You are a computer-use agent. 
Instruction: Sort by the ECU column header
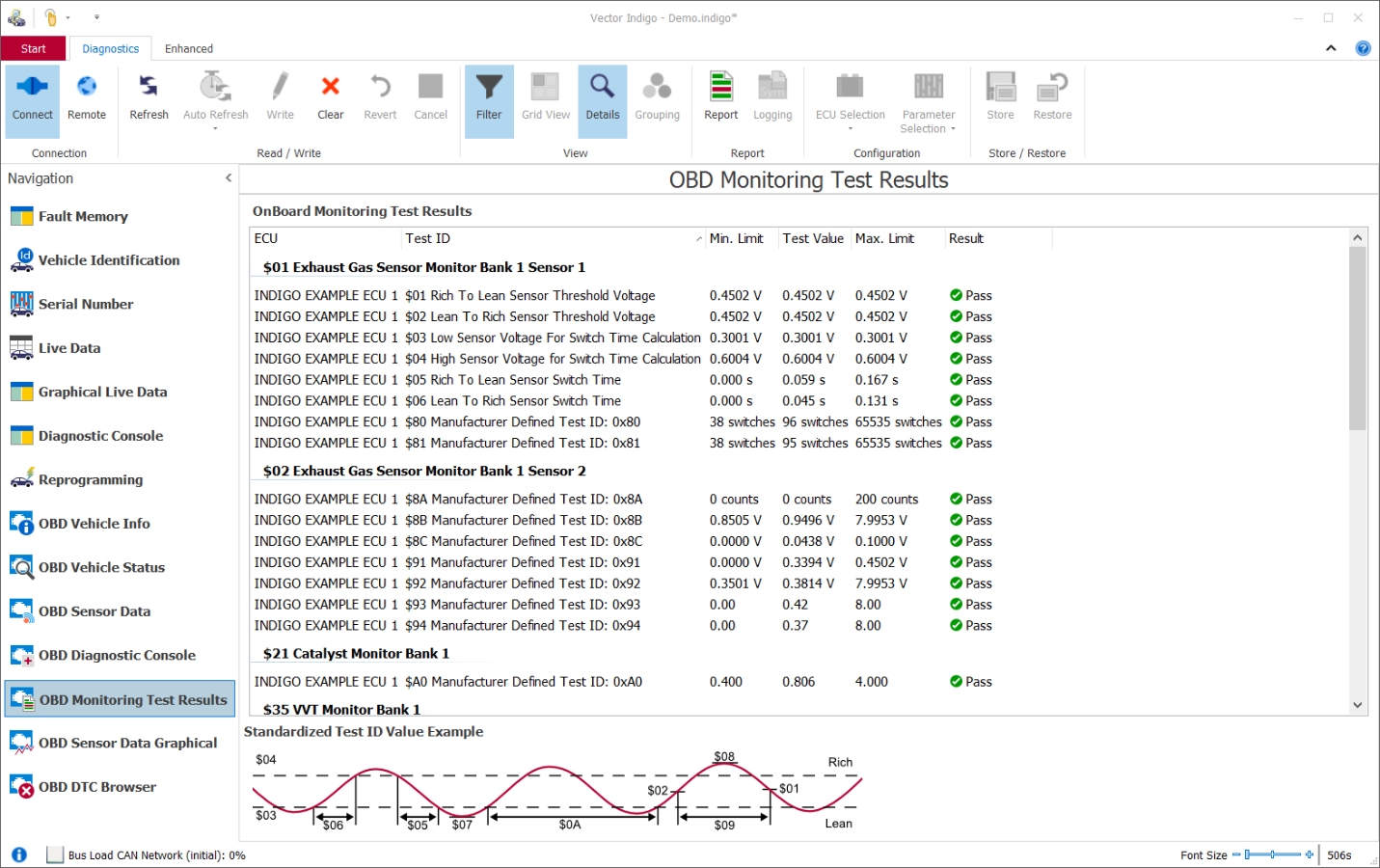[x=326, y=238]
